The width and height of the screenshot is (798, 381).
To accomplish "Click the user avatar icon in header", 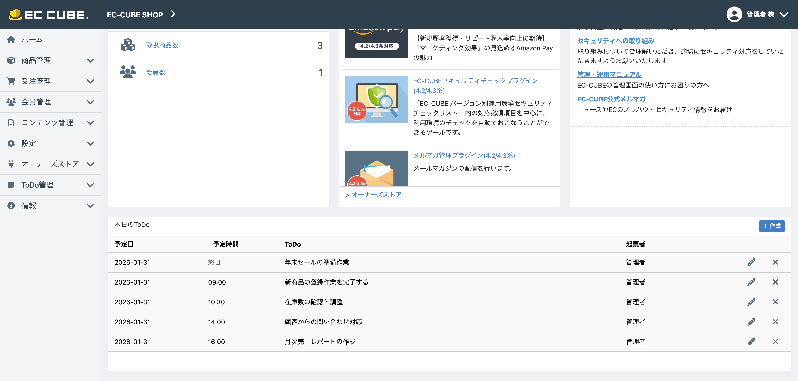I will click(734, 14).
